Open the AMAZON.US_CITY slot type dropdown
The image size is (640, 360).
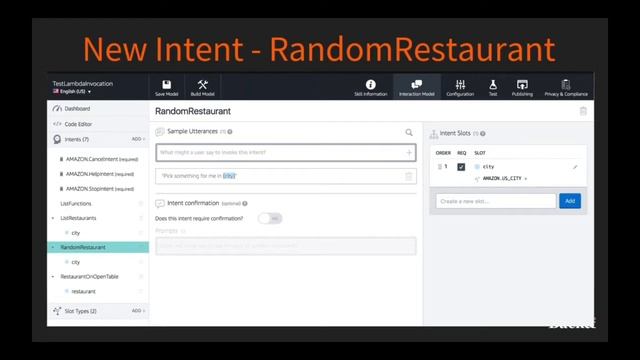pyautogui.click(x=505, y=179)
